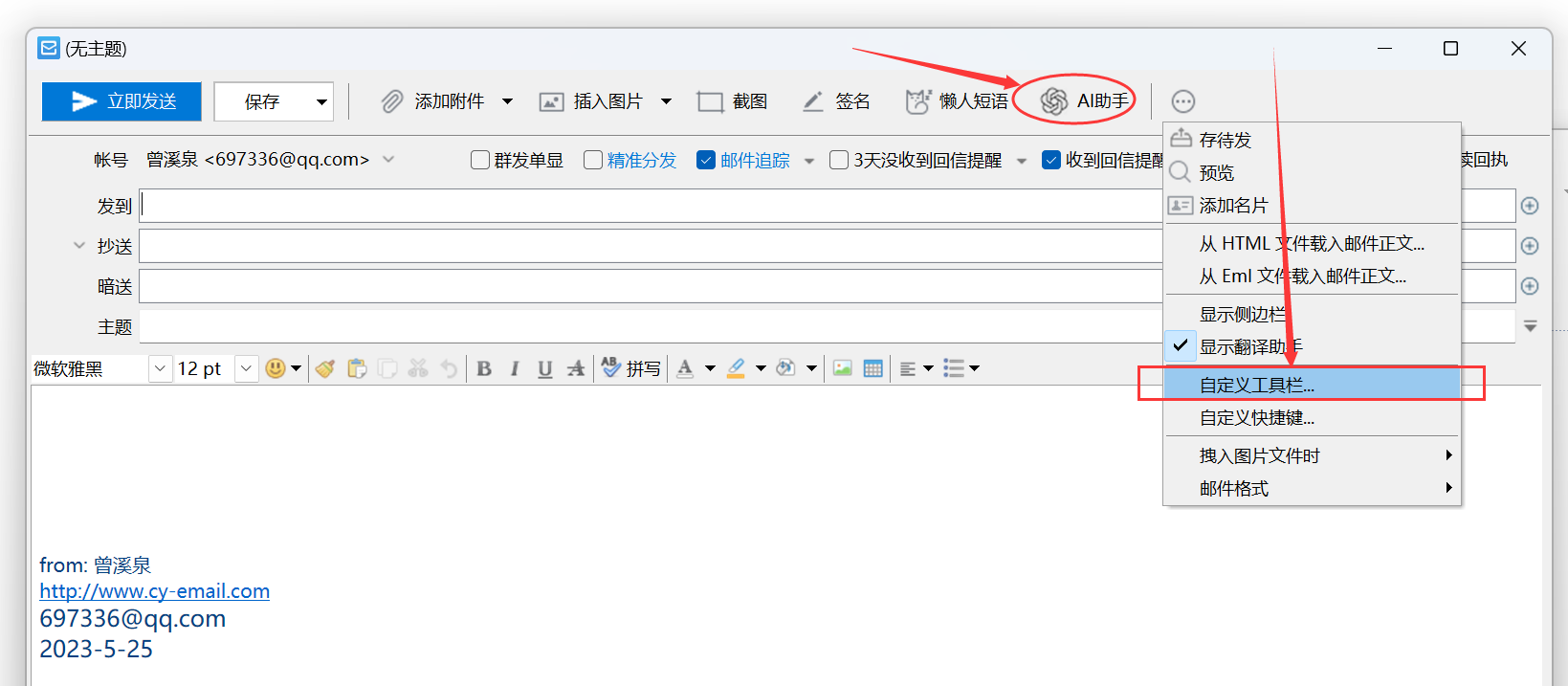
Task: Click the 签名 signature button
Action: [836, 100]
